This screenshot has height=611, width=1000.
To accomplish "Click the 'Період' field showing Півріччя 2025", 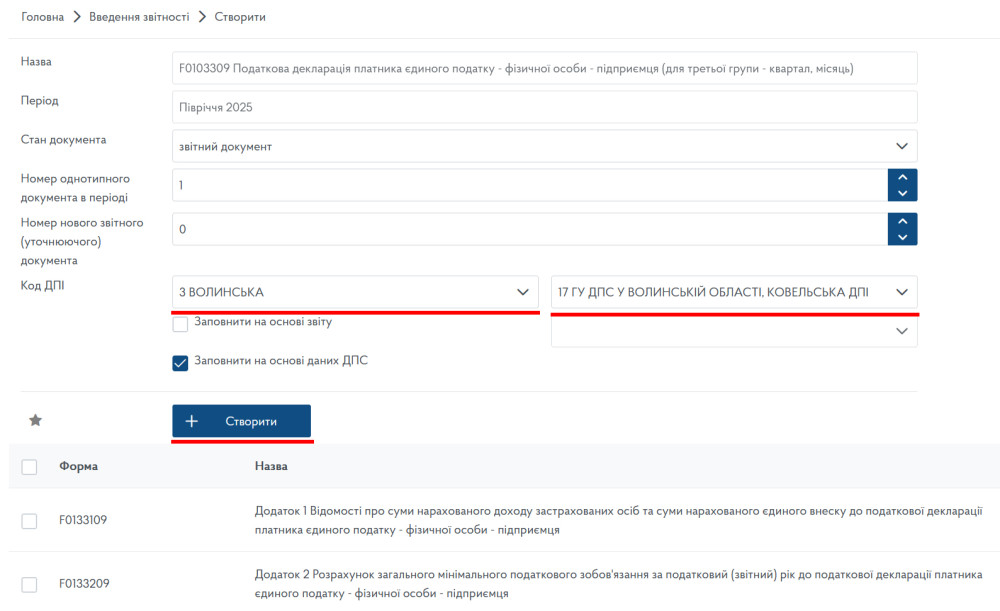I will coord(544,107).
